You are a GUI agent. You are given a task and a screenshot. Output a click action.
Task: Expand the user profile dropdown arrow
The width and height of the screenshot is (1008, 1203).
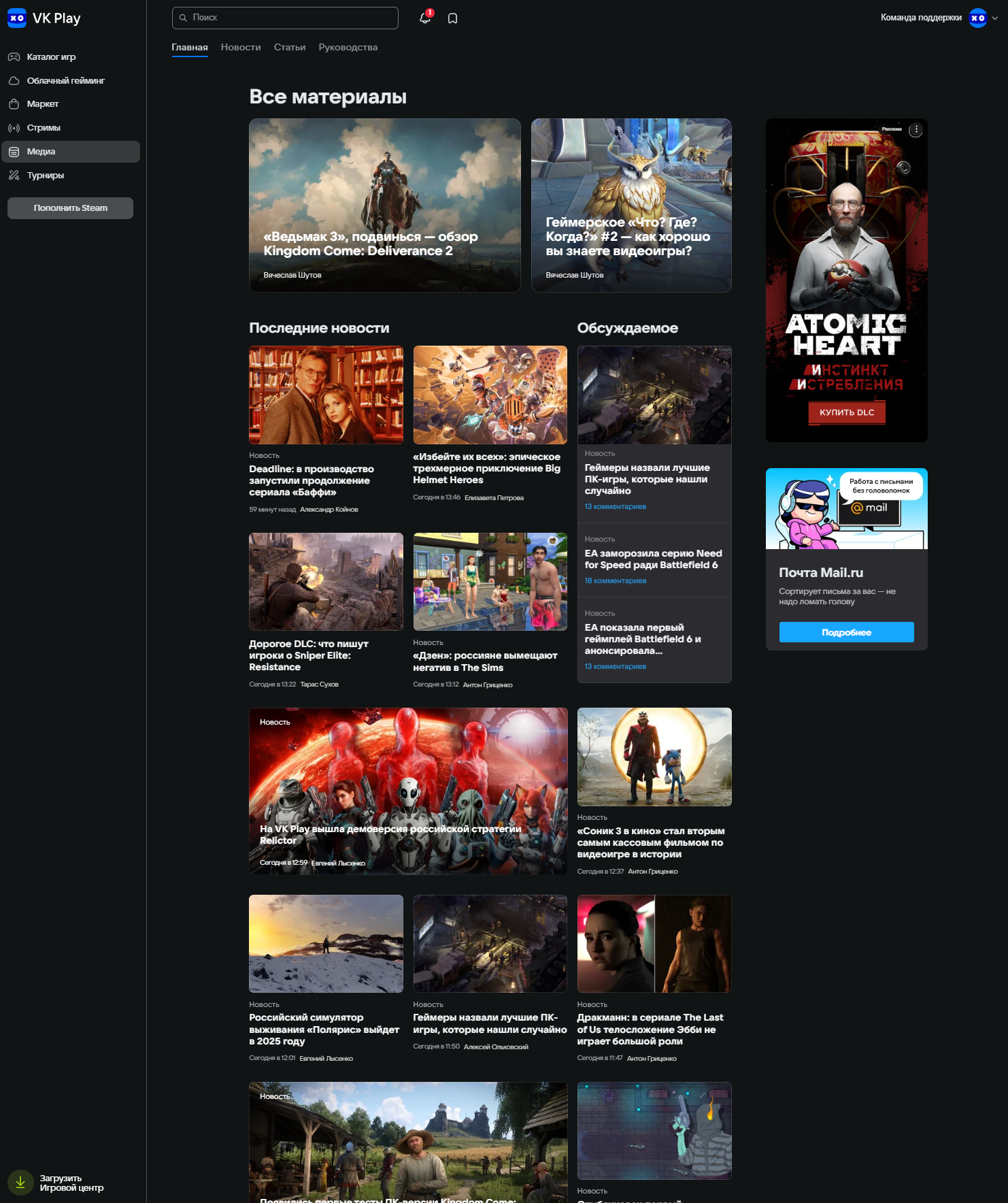pos(995,18)
